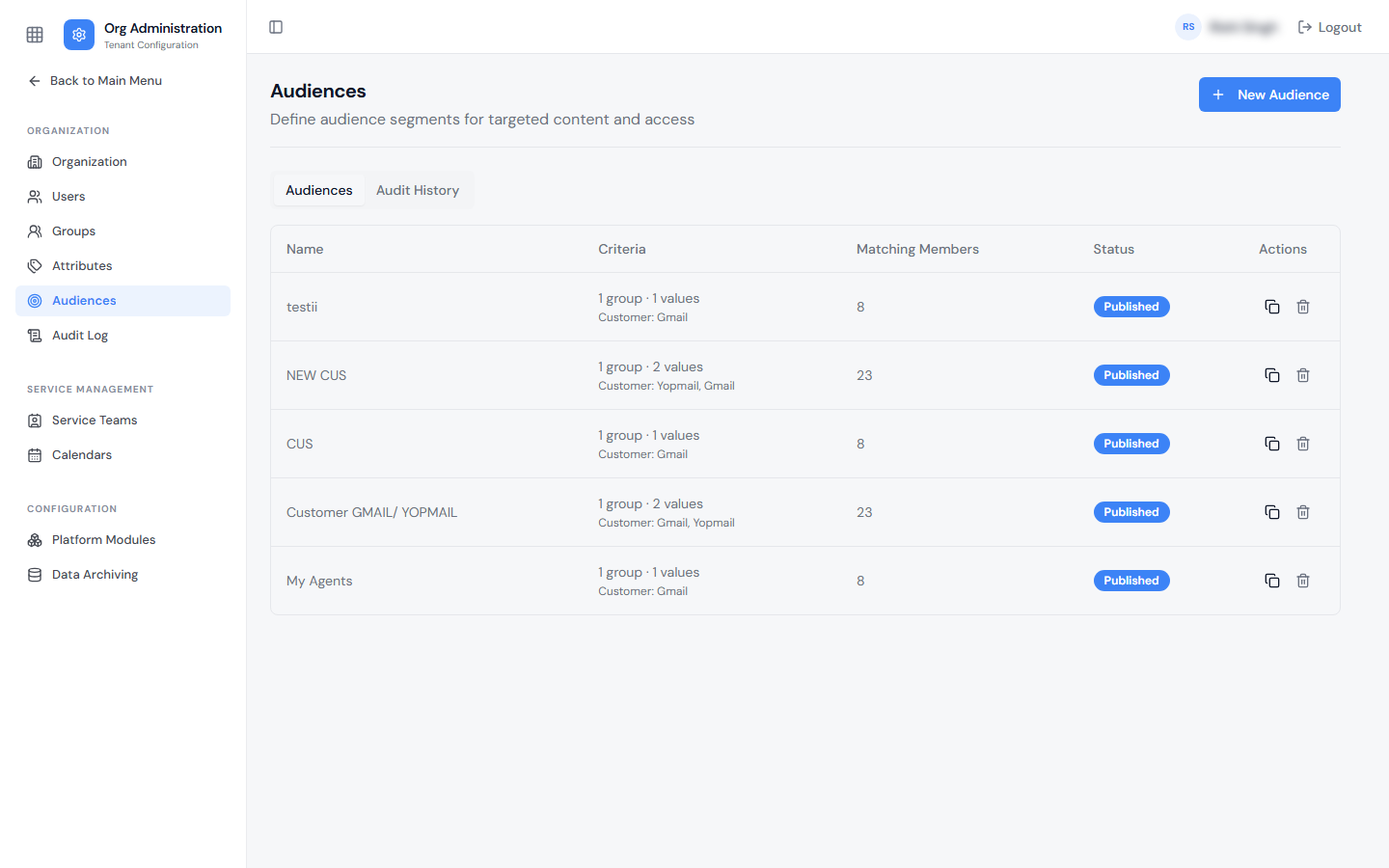Delete the My Agents audience

pos(1303,581)
